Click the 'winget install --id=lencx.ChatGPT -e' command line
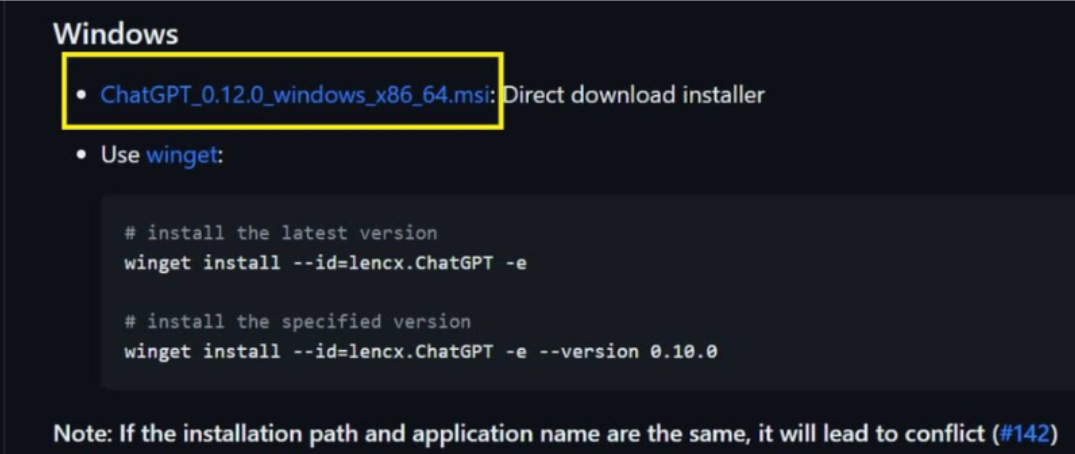Screen dimensions: 1075x454 [x=326, y=263]
